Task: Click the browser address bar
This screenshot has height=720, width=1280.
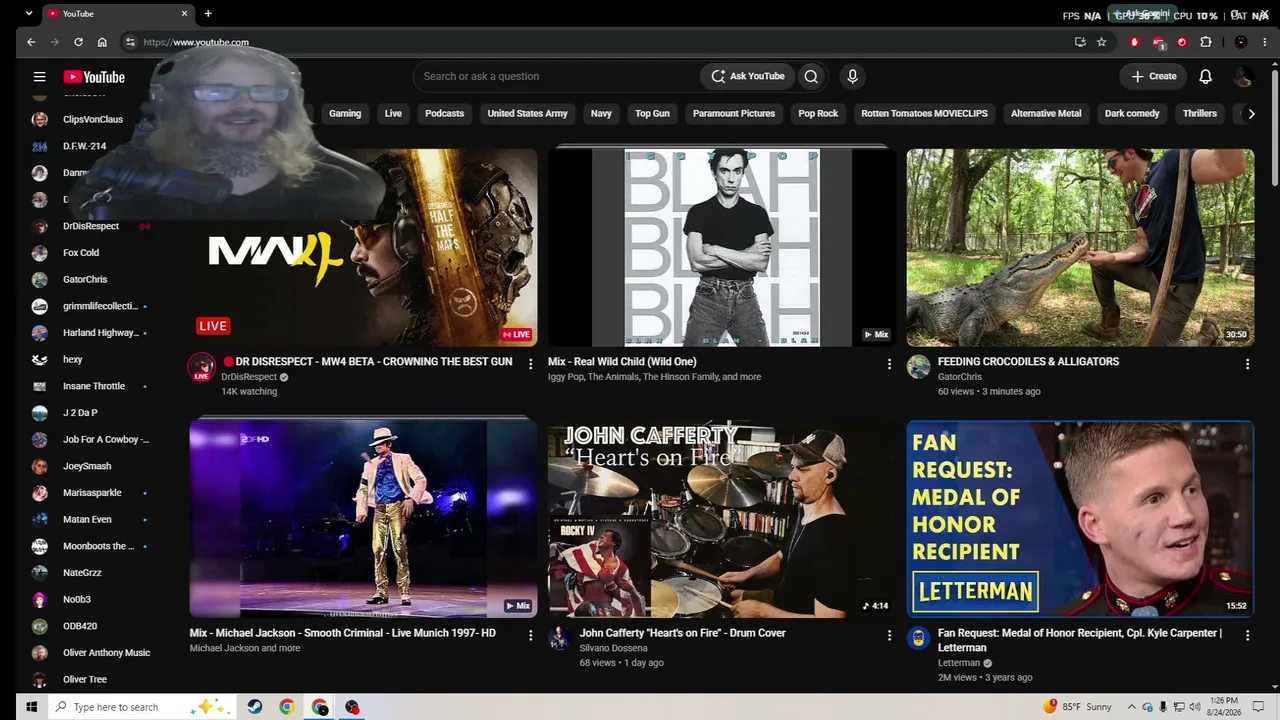Action: (600, 42)
